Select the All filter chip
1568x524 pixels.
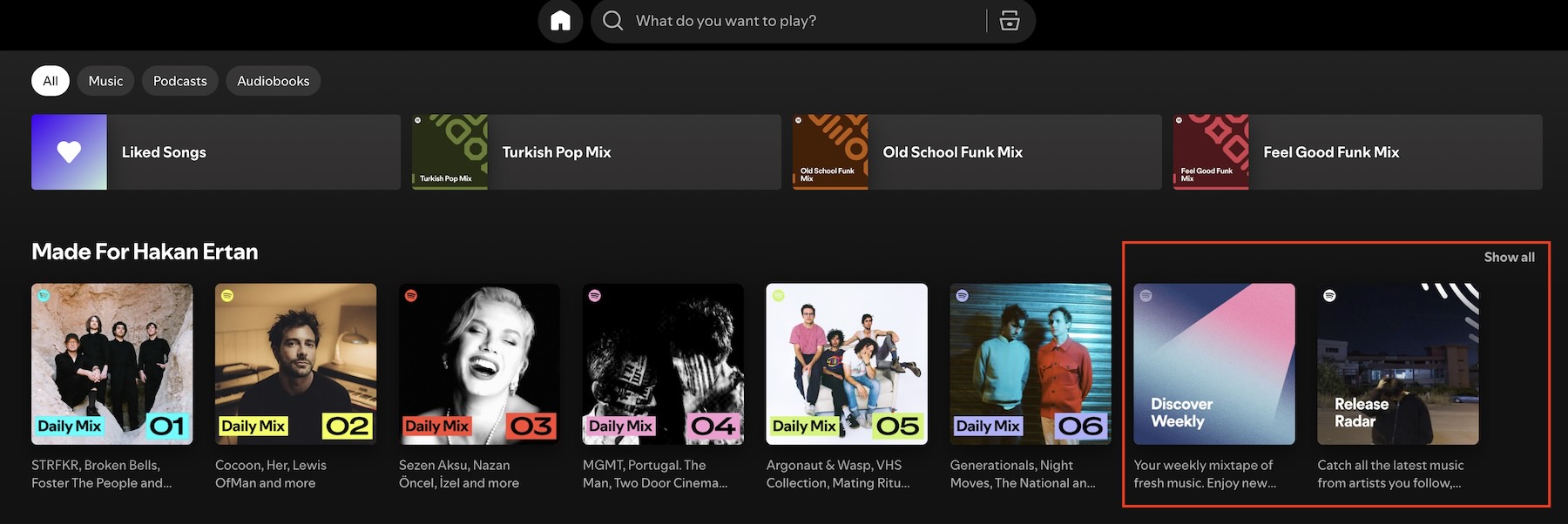(x=51, y=81)
